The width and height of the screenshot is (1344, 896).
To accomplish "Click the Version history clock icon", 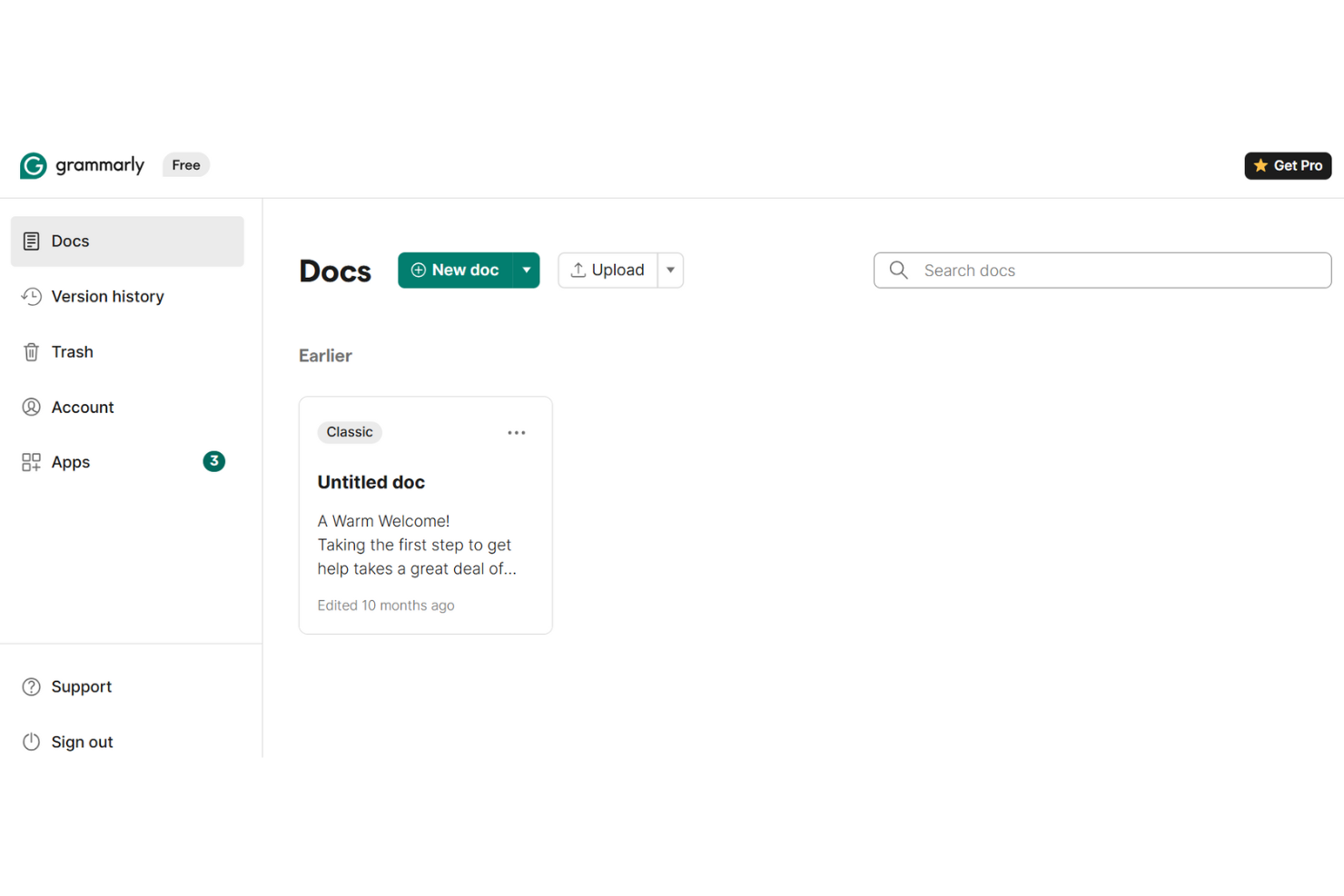I will pos(32,297).
